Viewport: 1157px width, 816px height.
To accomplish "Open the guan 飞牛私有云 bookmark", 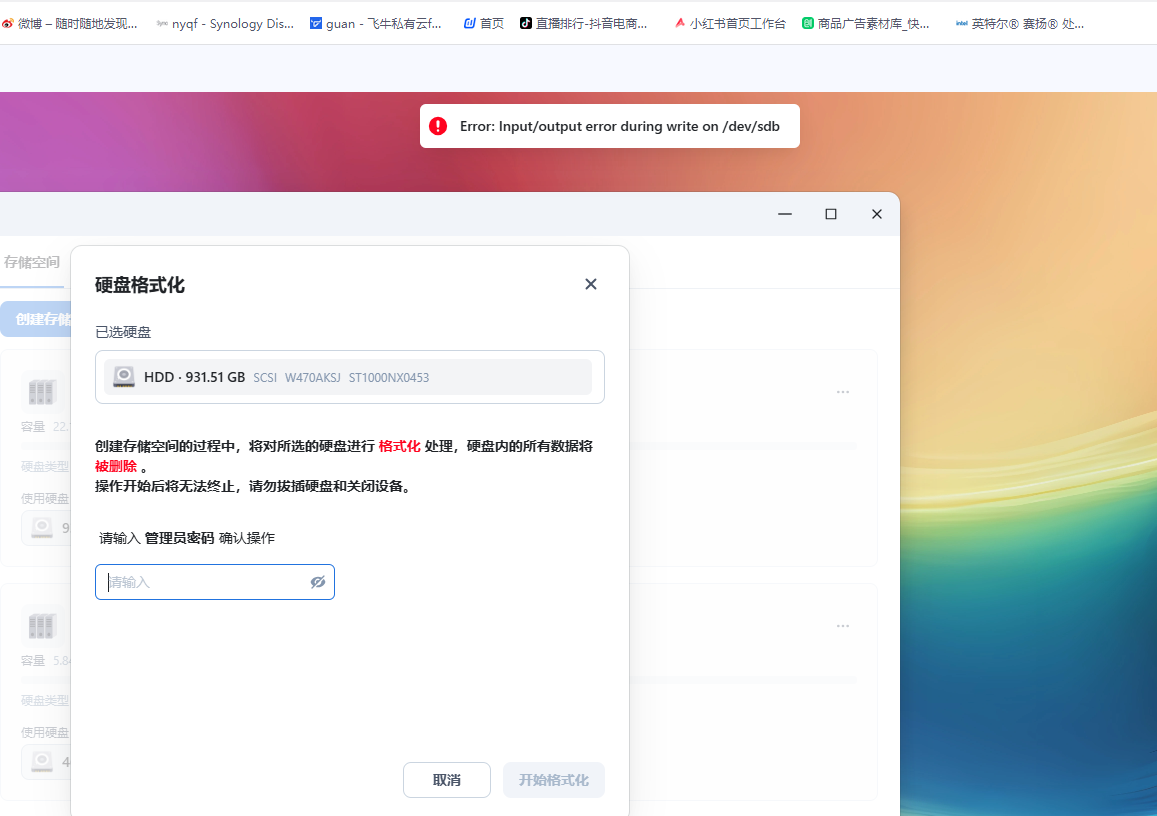I will pos(376,24).
